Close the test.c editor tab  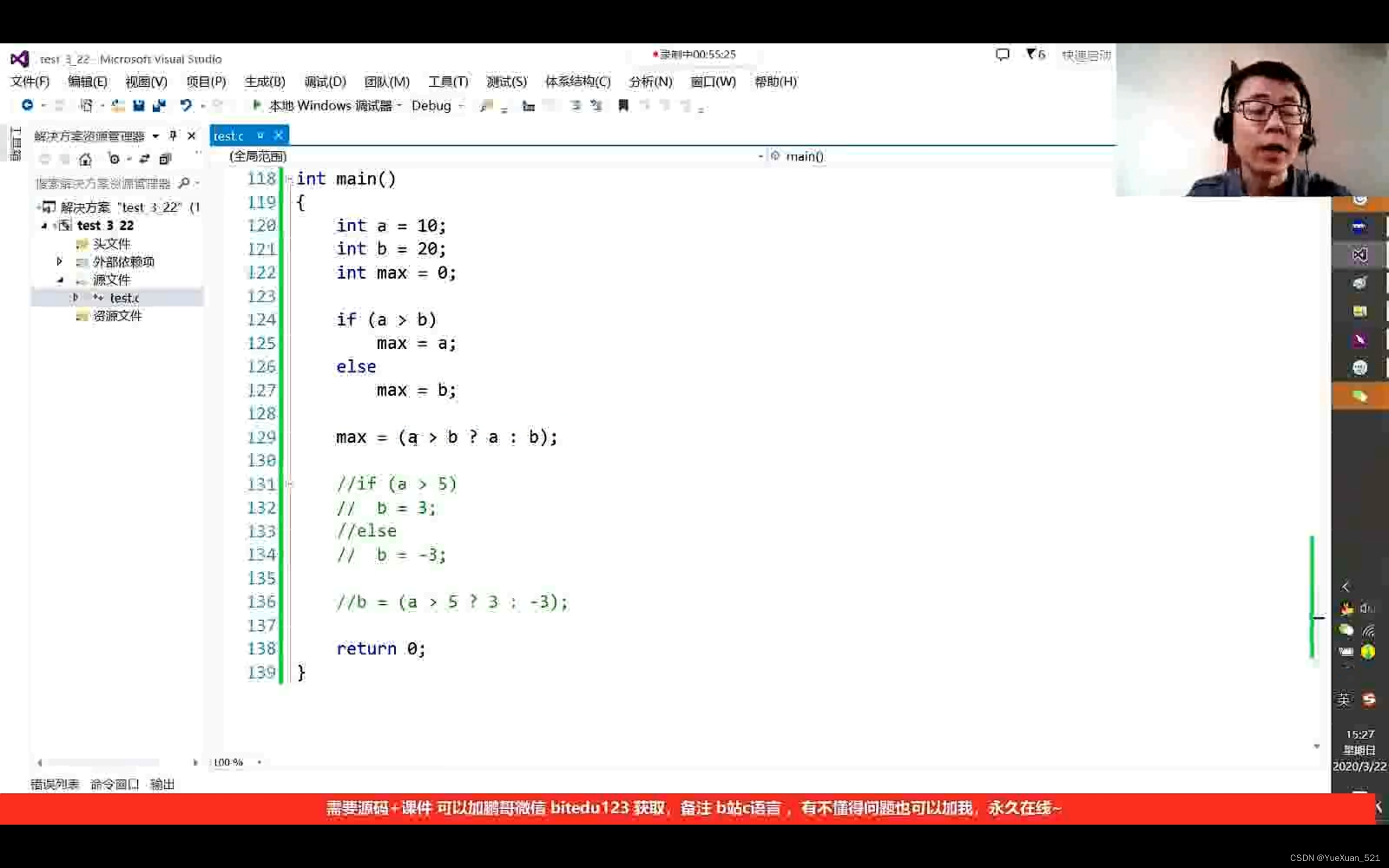(x=278, y=135)
